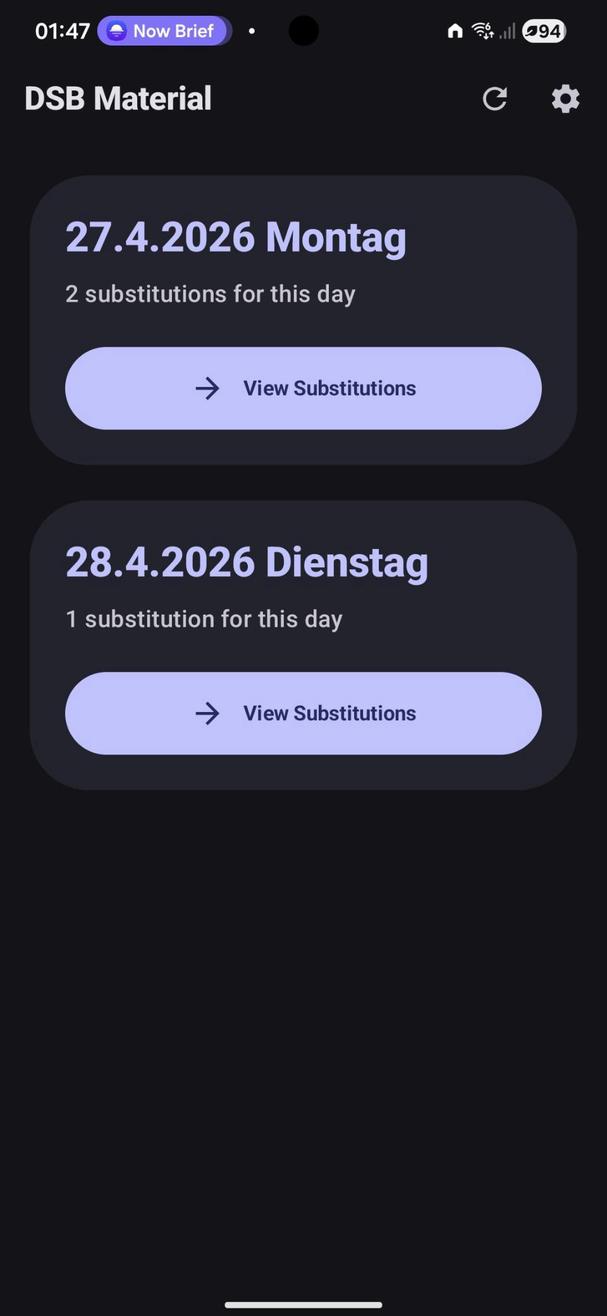Click arrow icon on Montag's View Substitutions
The width and height of the screenshot is (607, 1316).
(207, 388)
